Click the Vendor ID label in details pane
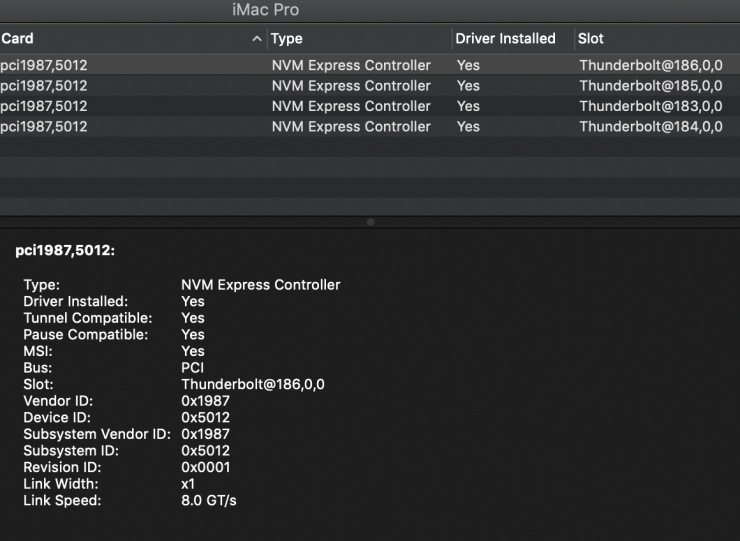Viewport: 740px width, 541px height. (59, 401)
